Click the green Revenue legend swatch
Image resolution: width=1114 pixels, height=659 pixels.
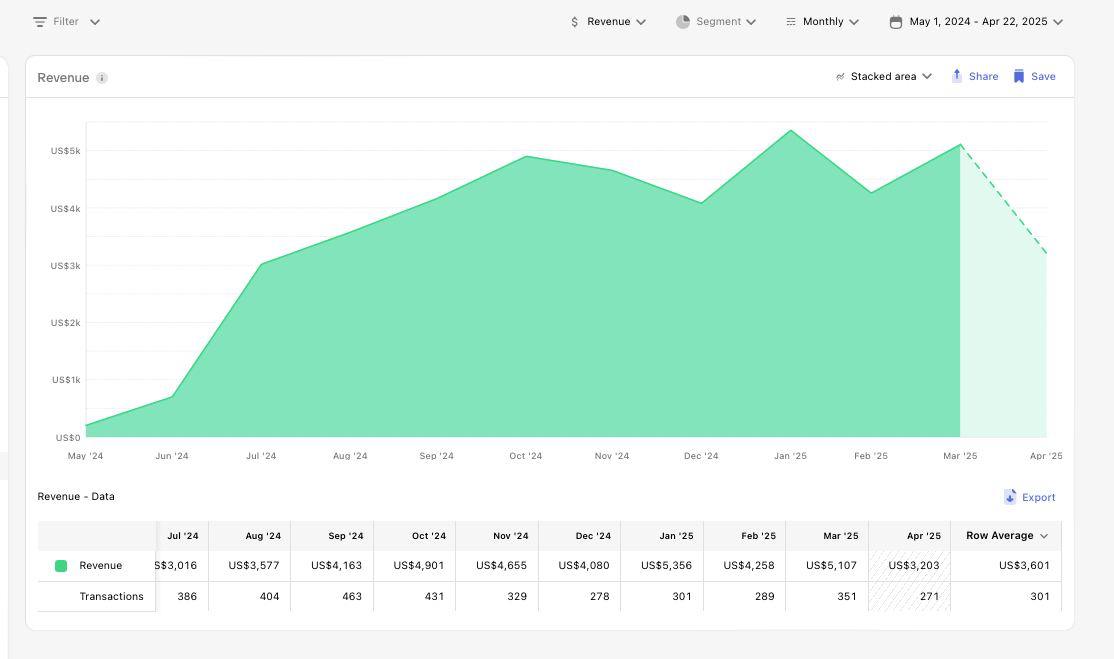61,566
